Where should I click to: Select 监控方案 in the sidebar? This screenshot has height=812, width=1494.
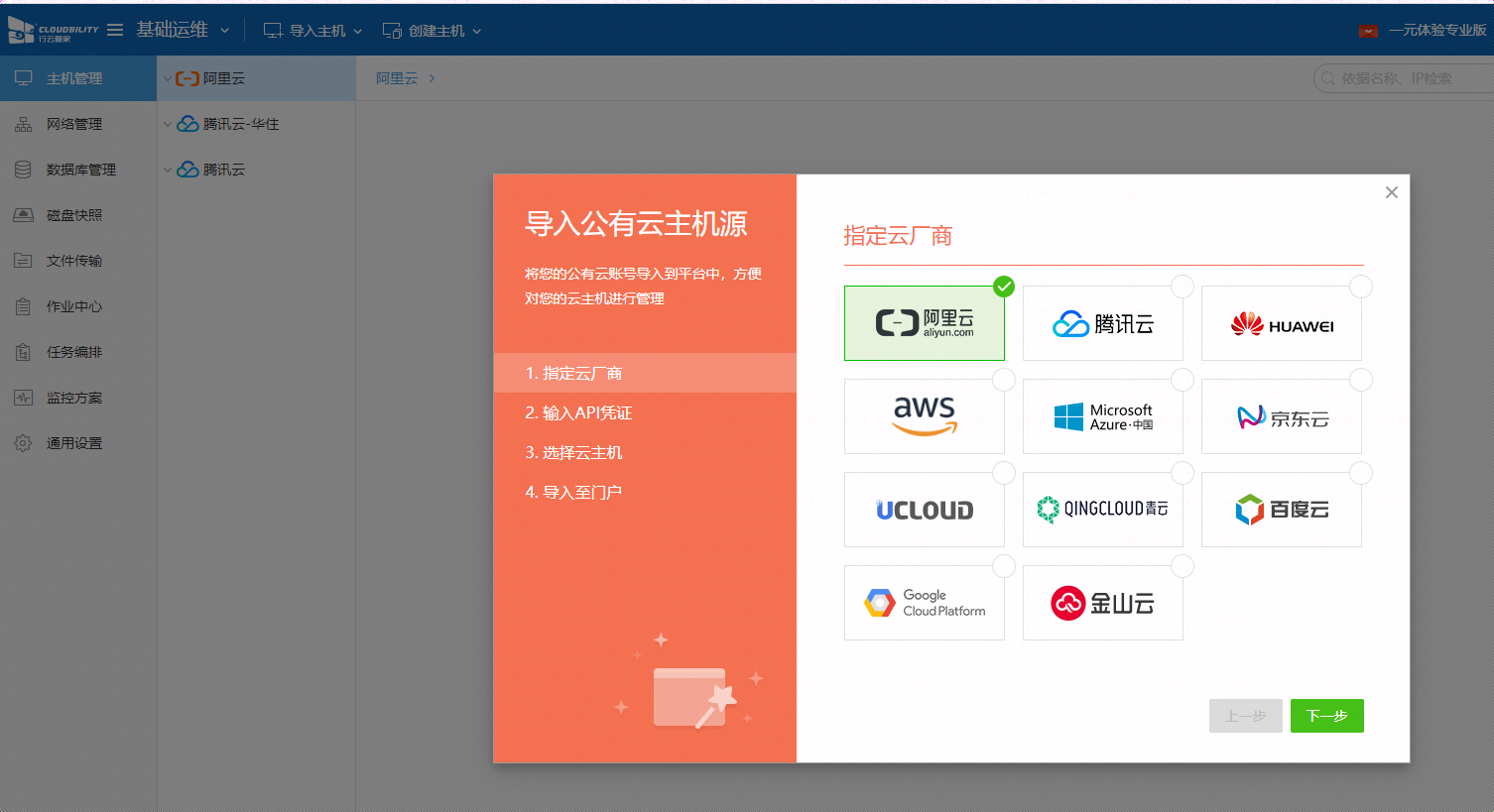(x=62, y=397)
